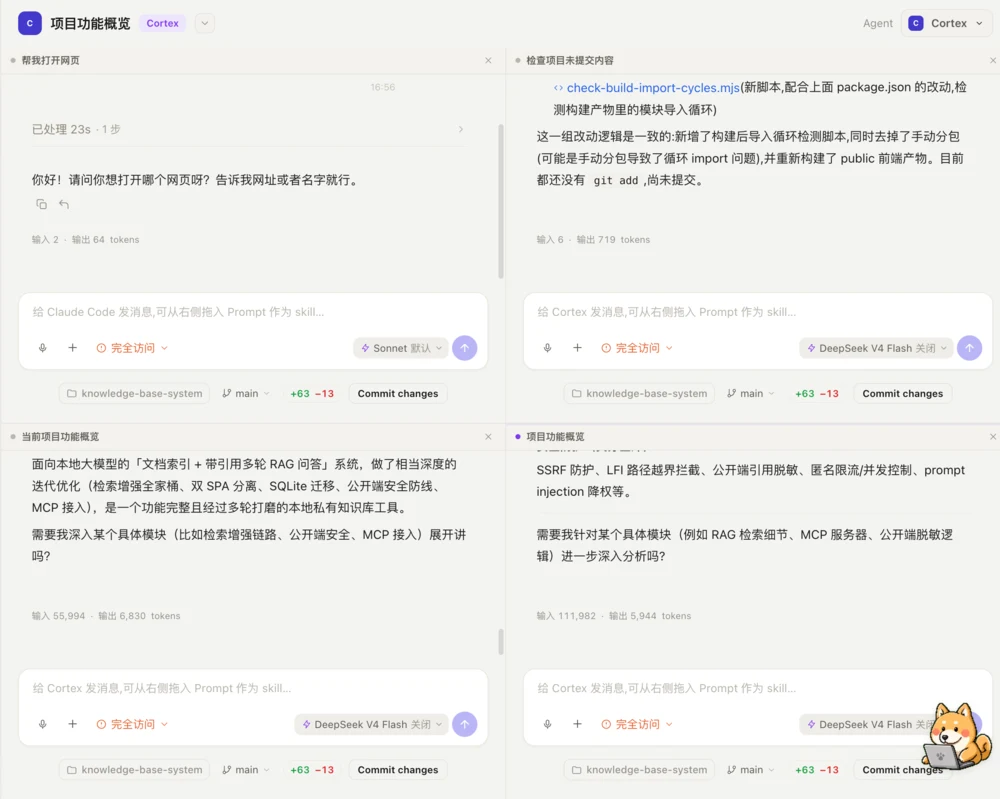Screen dimensions: 1000x799
Task: Close the 帮我打开网页 panel
Action: [x=489, y=61]
